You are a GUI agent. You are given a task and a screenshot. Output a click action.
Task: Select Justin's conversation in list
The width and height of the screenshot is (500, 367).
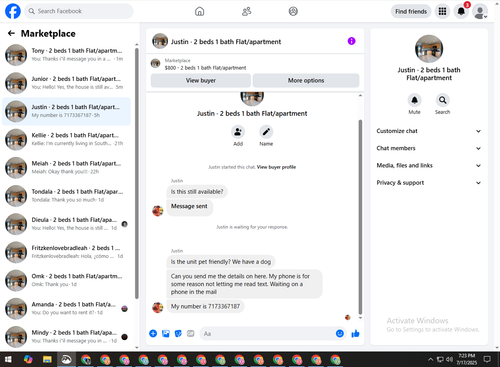coord(66,111)
